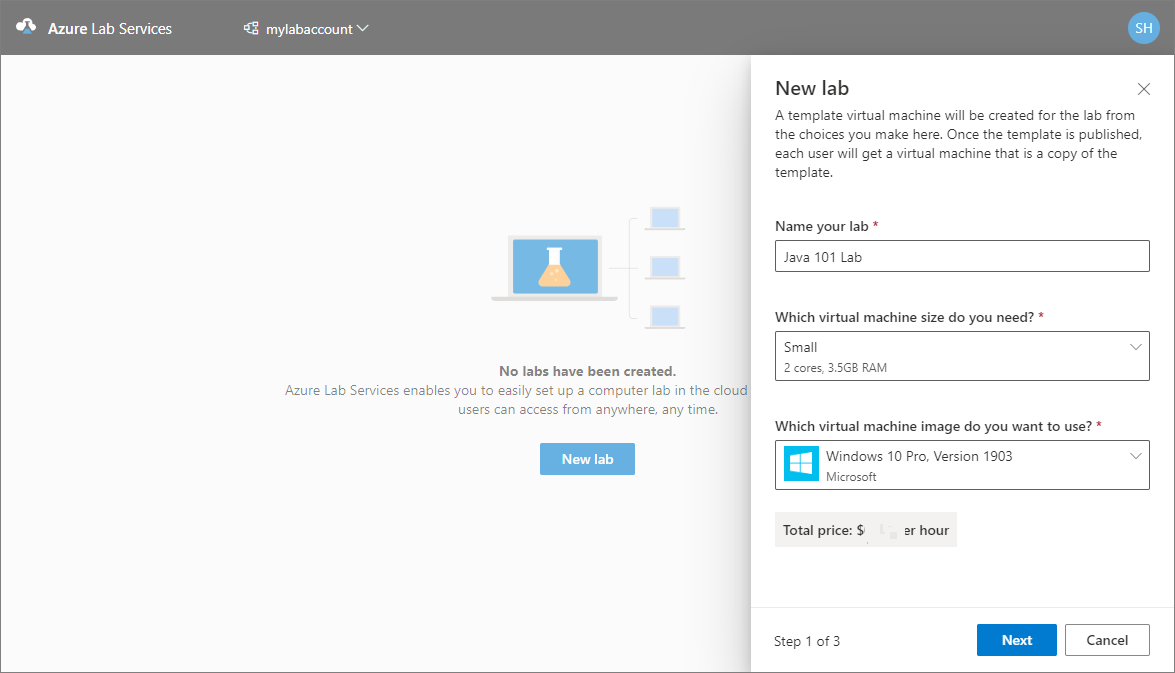Click the 'Which virtual machine size do you need?' label
This screenshot has height=673, width=1175.
click(904, 317)
